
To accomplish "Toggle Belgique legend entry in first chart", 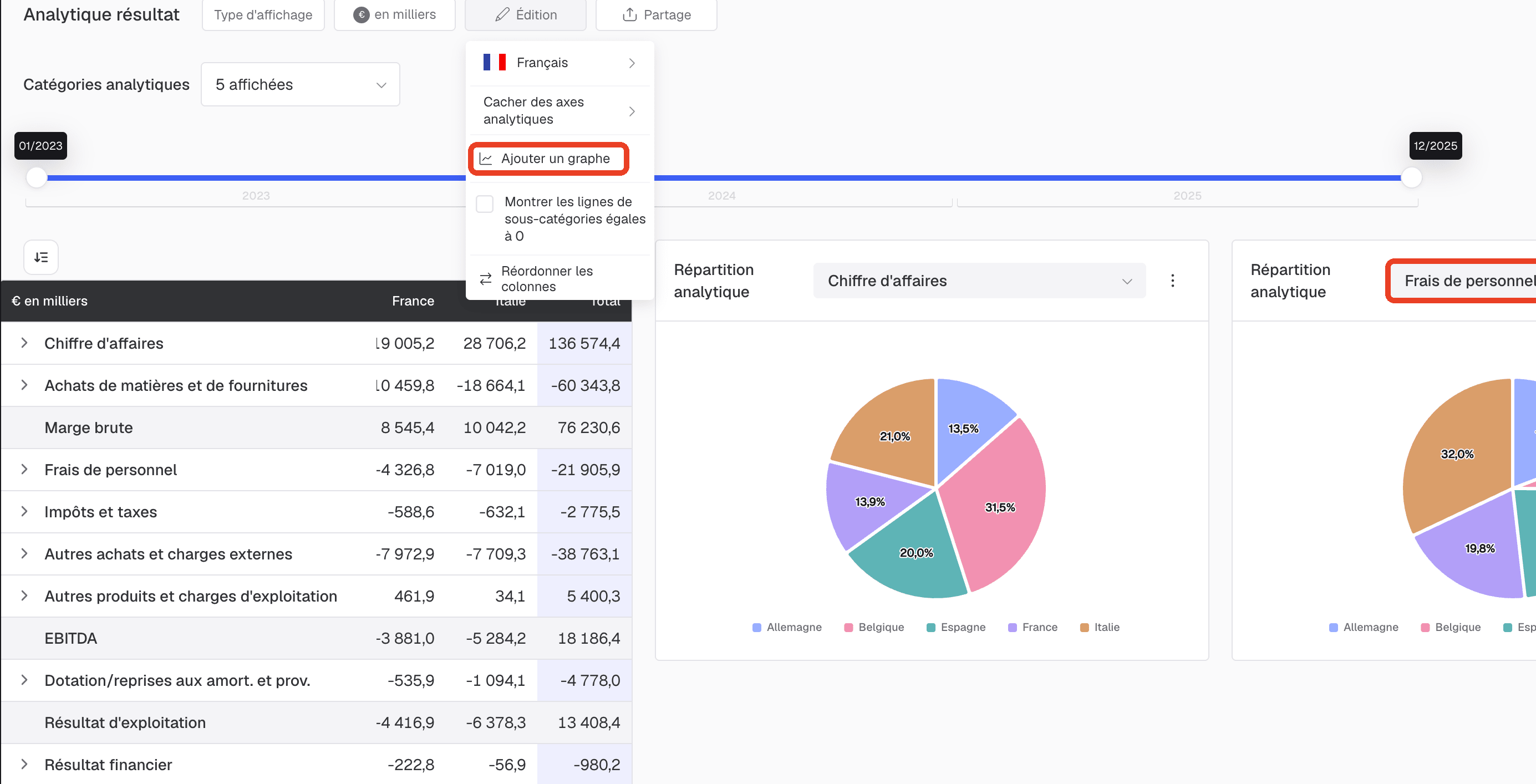I will 874,627.
